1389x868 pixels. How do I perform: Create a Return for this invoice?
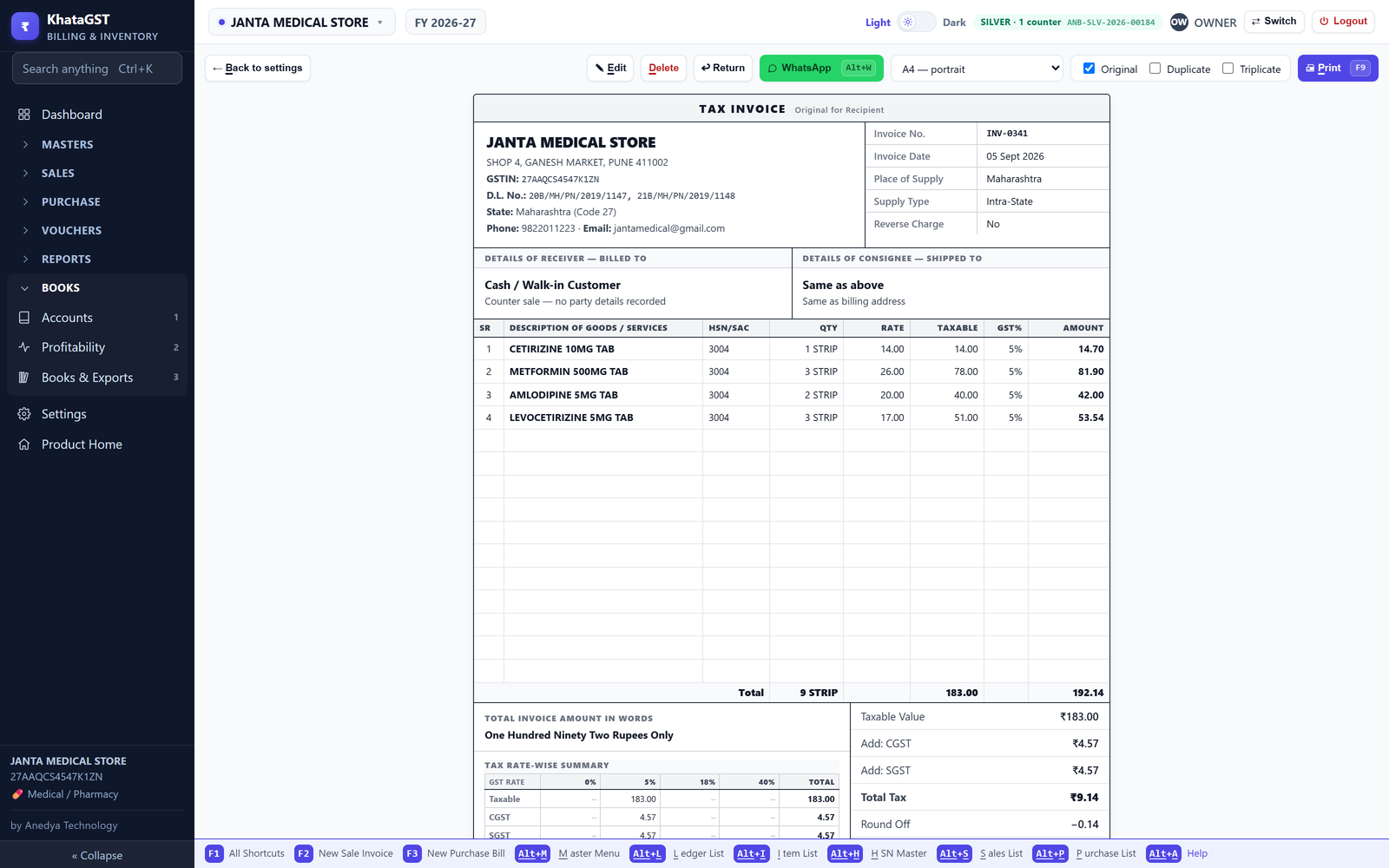[723, 68]
